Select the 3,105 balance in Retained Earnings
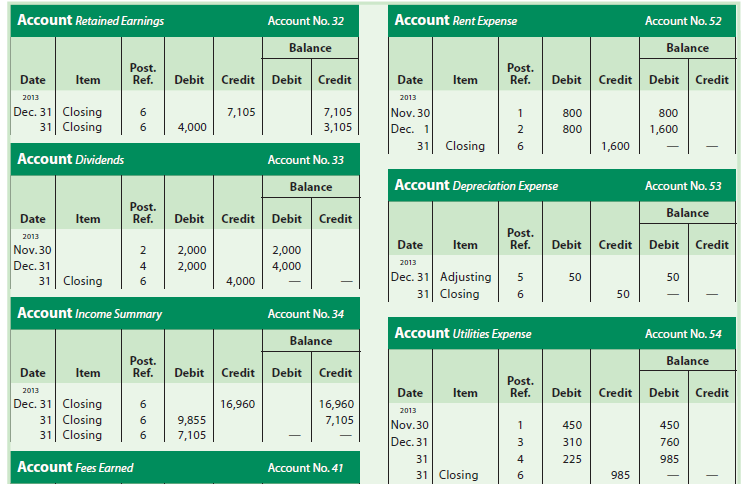The image size is (742, 484). click(336, 127)
